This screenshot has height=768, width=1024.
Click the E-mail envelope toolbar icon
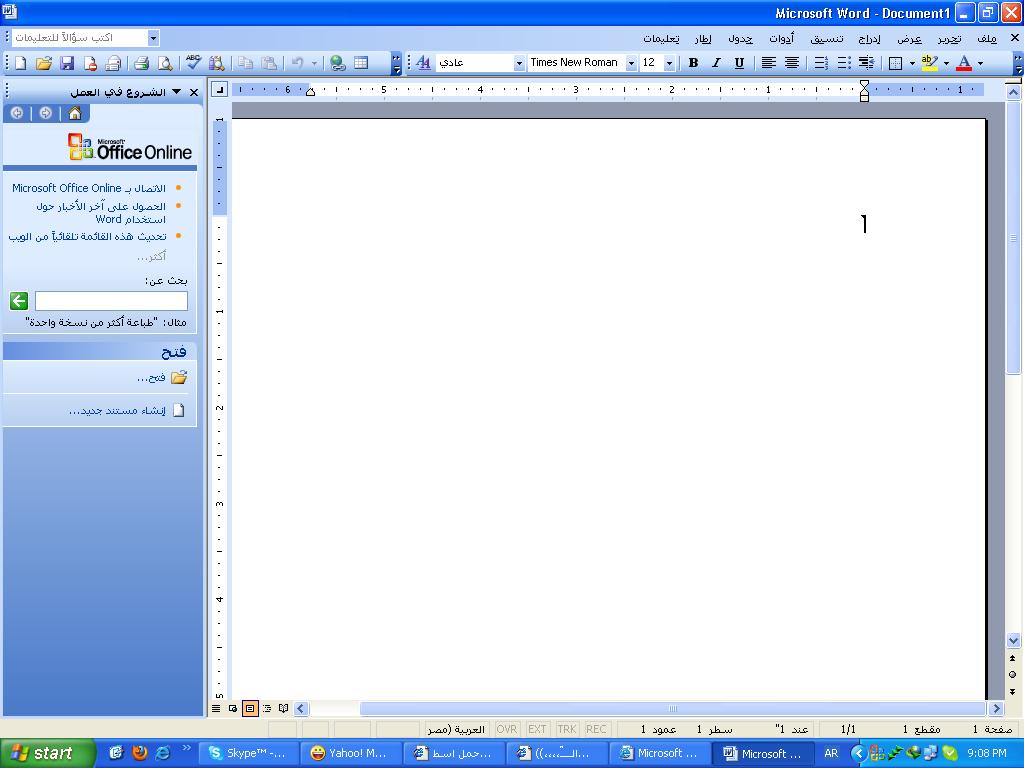point(114,63)
